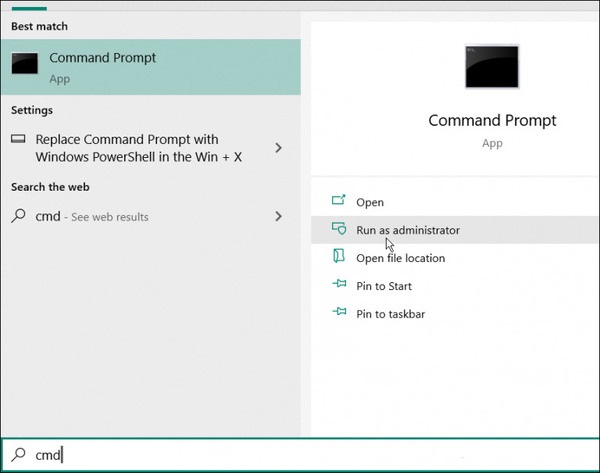Click the Pin to Start pin icon
This screenshot has height=473, width=600.
click(339, 284)
